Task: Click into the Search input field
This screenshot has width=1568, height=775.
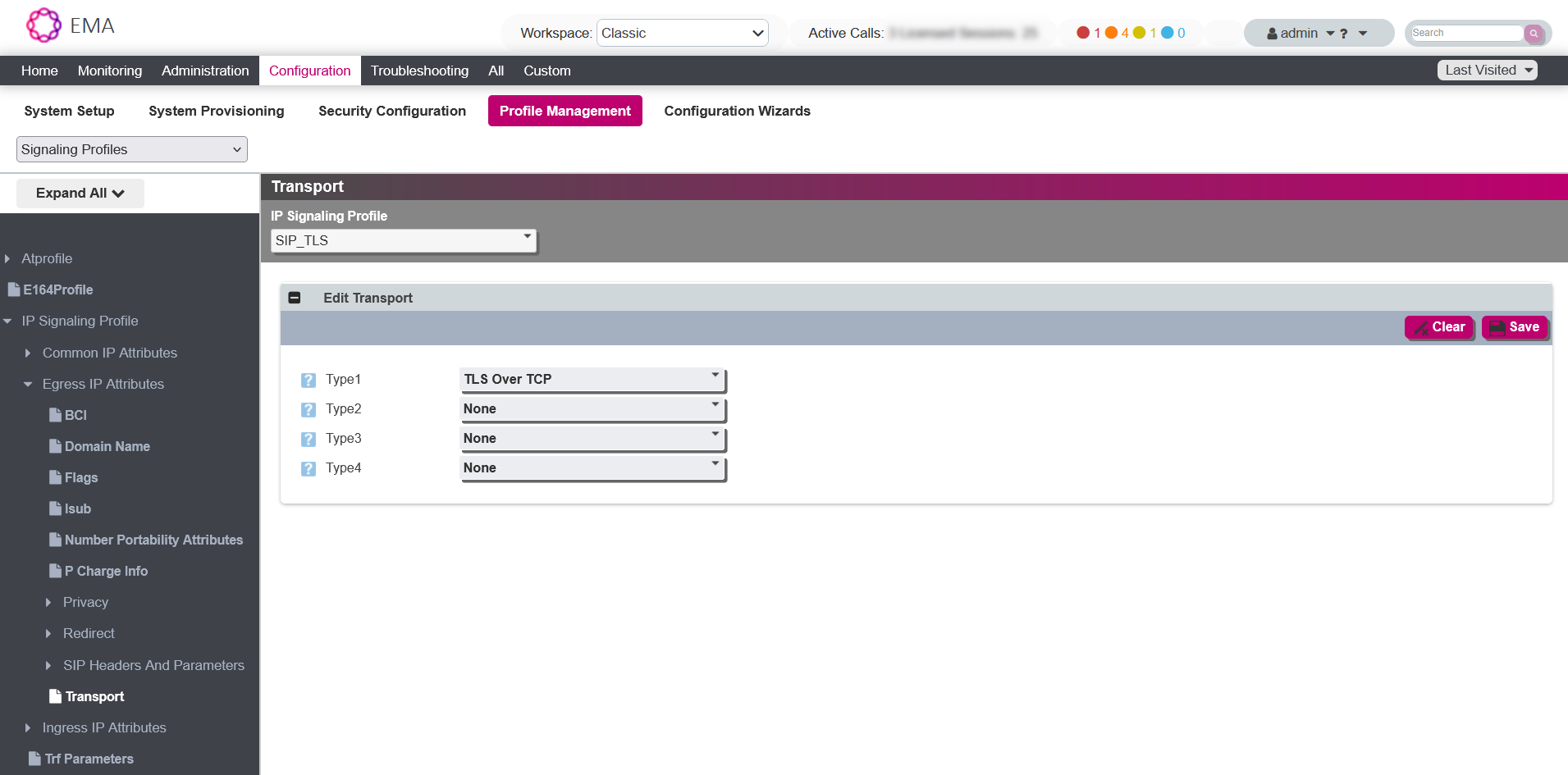Action: point(1465,33)
